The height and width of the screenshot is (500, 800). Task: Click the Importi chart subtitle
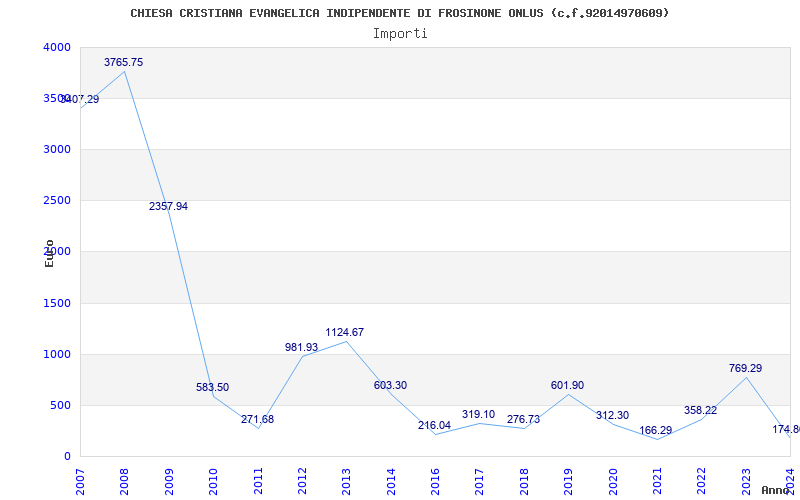point(400,33)
